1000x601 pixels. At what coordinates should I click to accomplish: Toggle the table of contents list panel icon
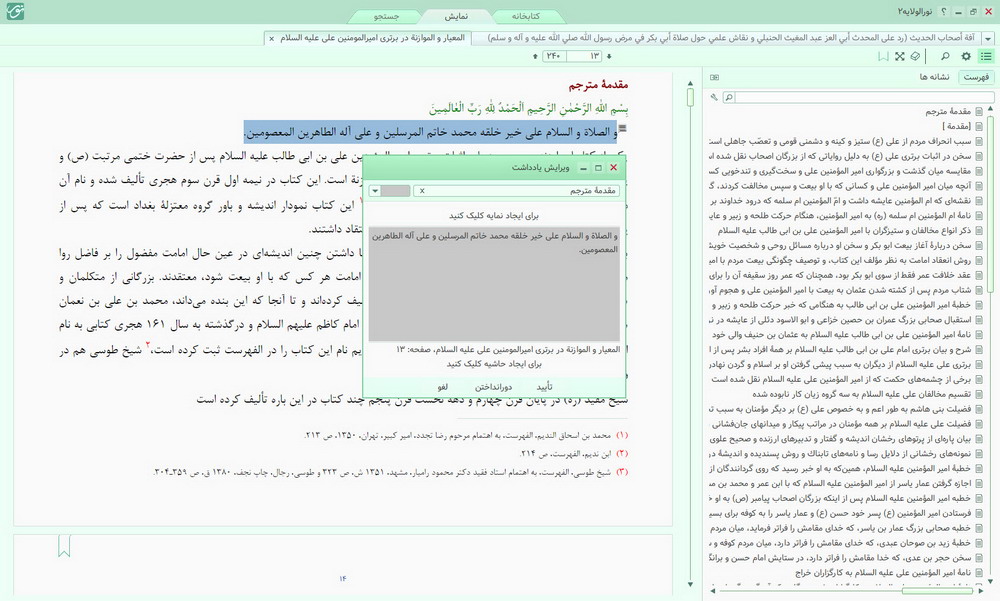point(986,56)
